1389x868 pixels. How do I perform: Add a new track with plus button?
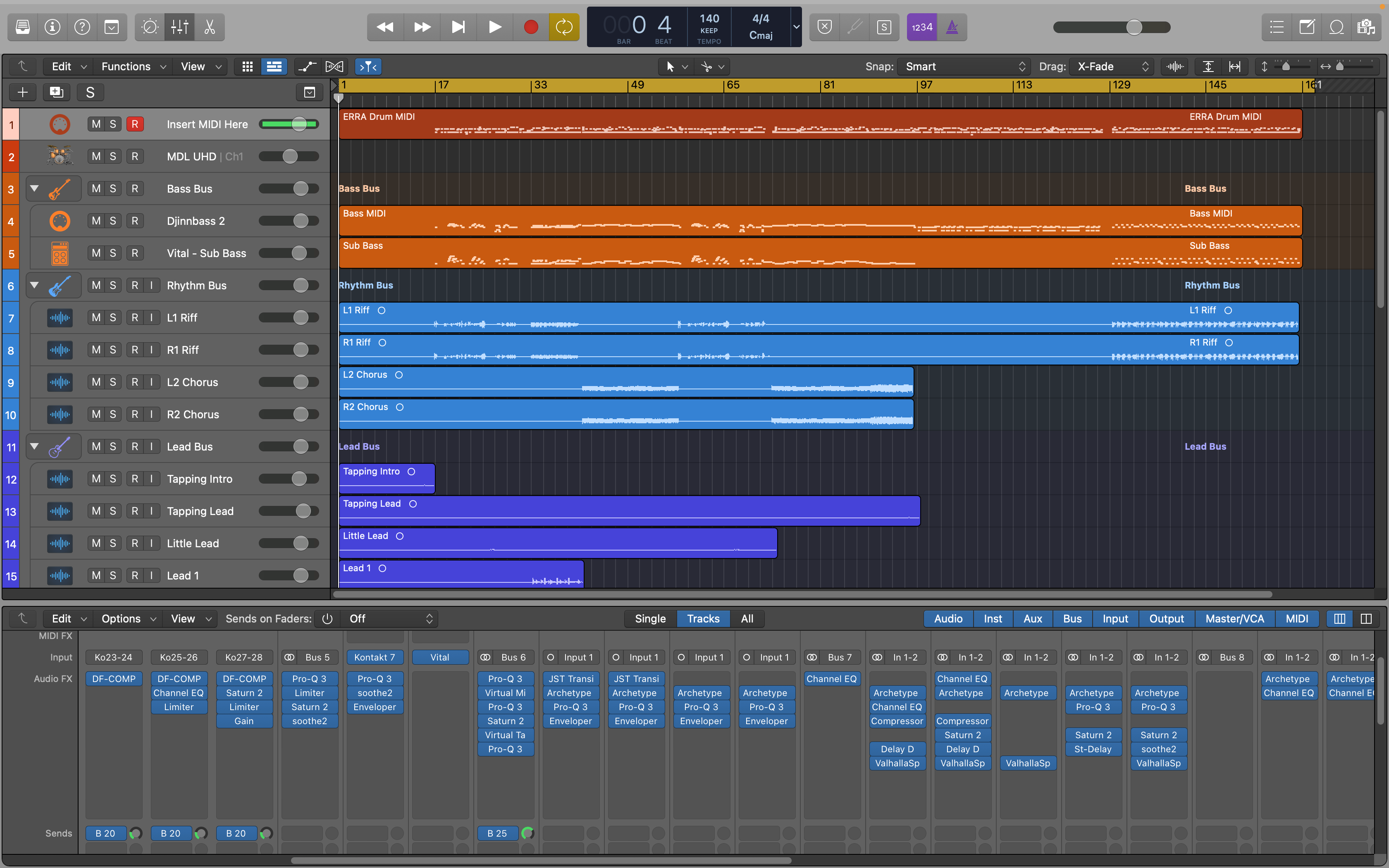[23, 93]
